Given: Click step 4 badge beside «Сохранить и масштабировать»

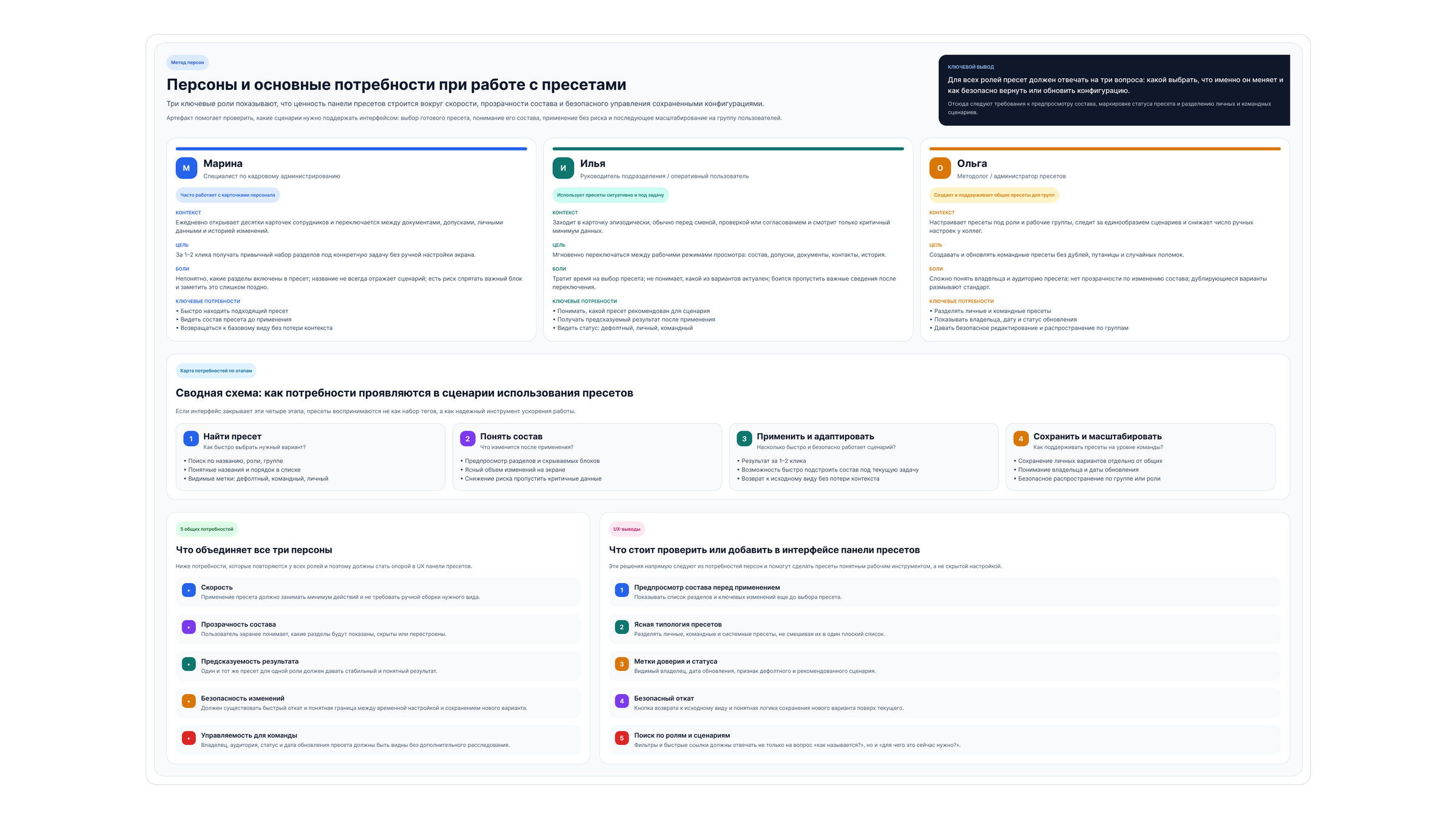Looking at the screenshot, I should pyautogui.click(x=1021, y=439).
